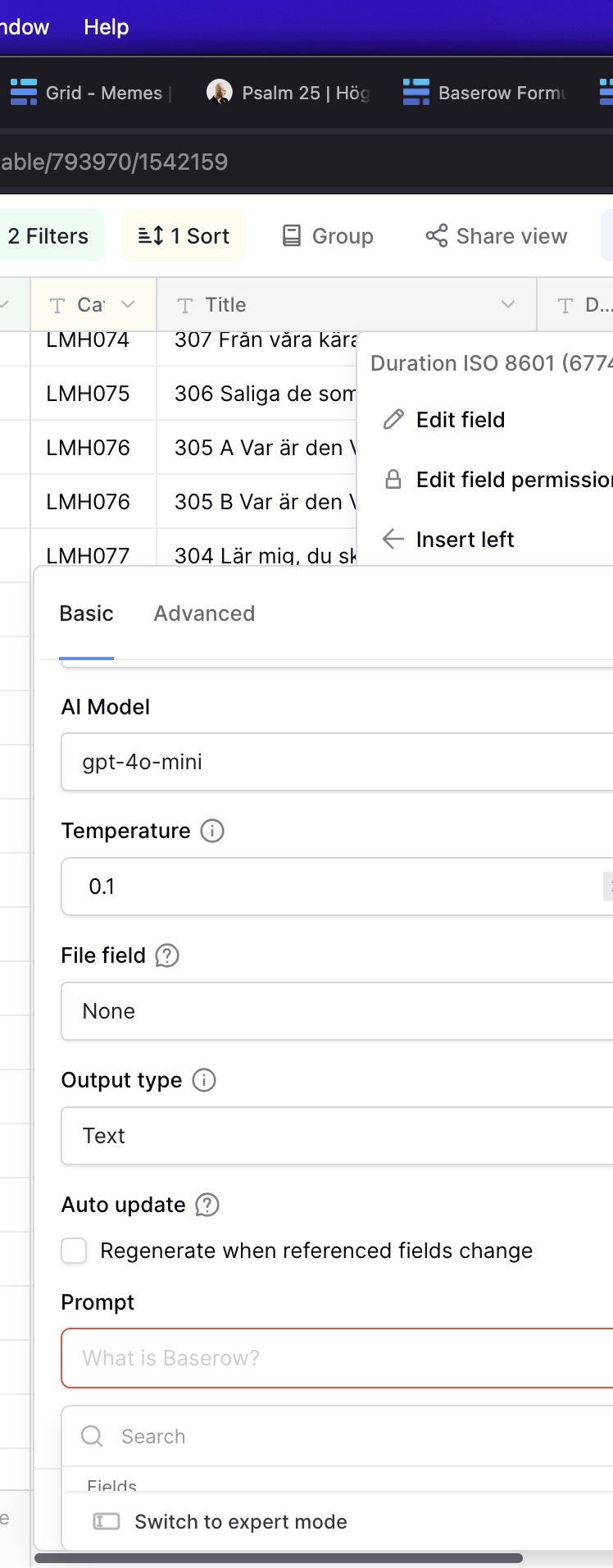Switch to the Advanced tab
Viewport: 613px width, 1568px height.
point(204,613)
